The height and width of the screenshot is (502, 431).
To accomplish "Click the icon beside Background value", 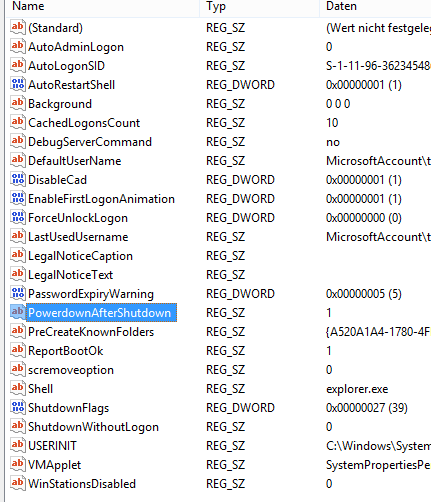I will 18,103.
